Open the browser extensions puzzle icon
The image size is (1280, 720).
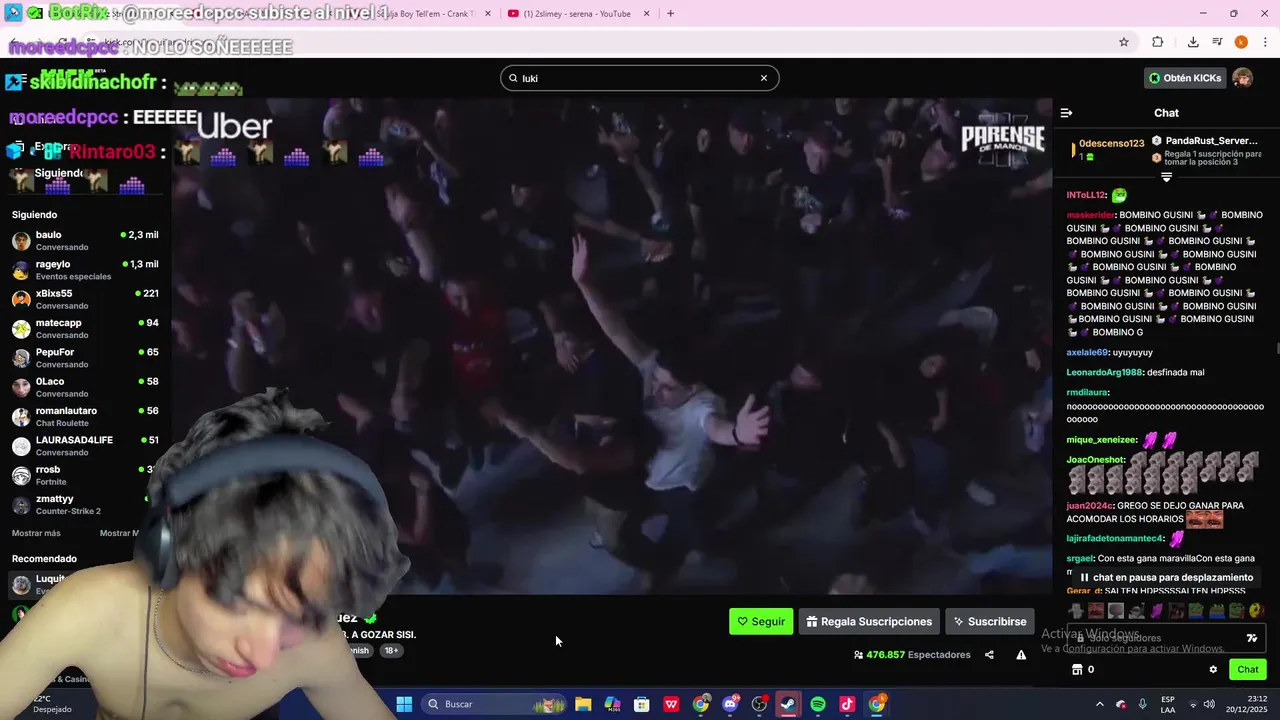pyautogui.click(x=1157, y=42)
